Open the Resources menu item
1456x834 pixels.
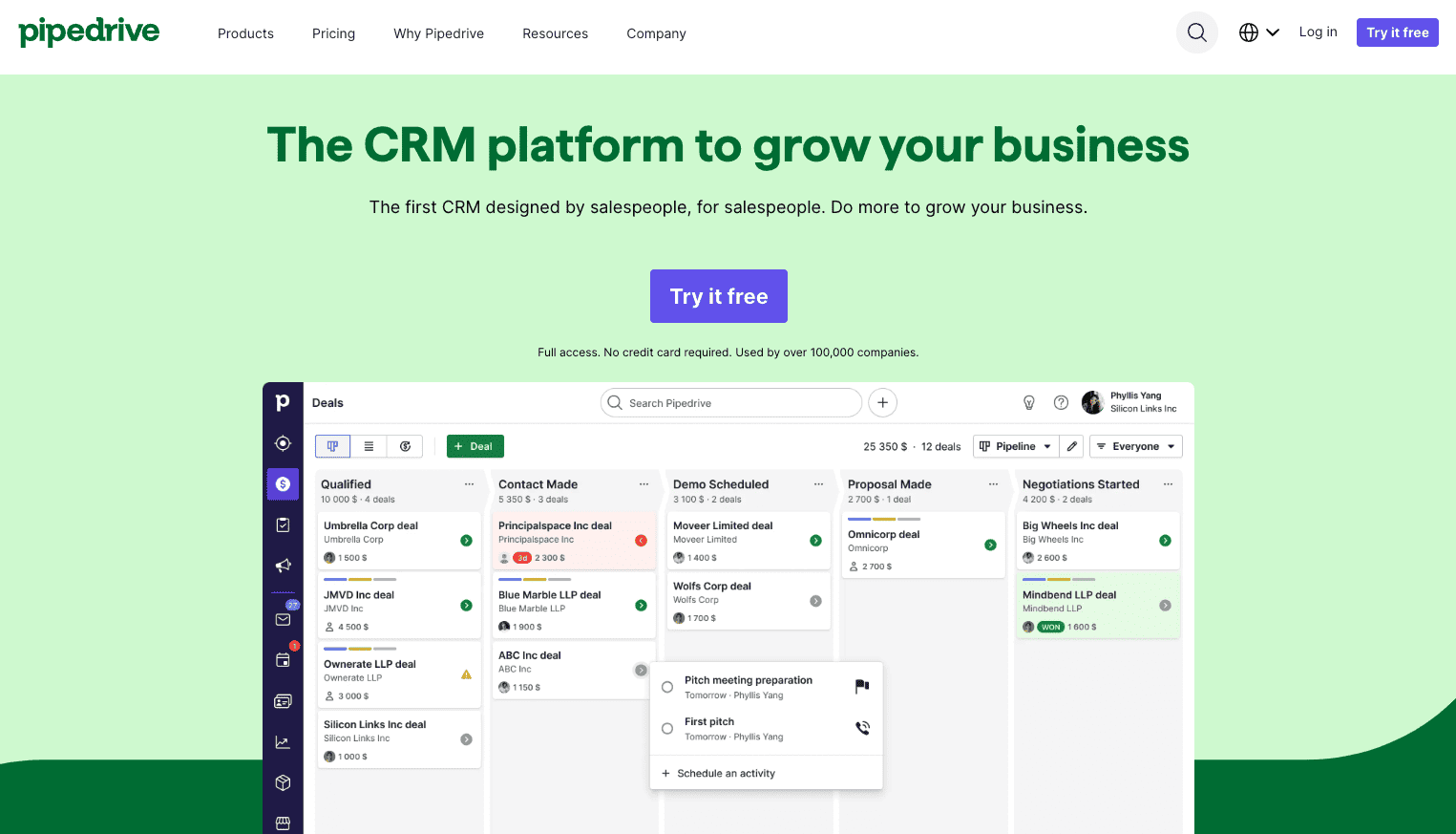click(x=555, y=33)
